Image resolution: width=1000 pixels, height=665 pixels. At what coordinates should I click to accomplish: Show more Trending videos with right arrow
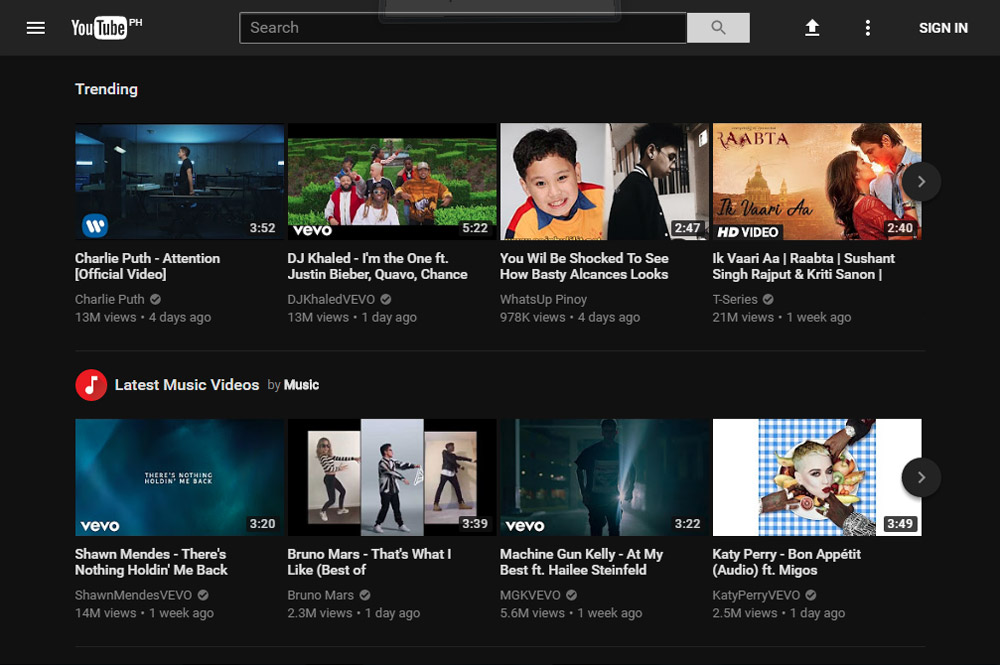[x=921, y=182]
